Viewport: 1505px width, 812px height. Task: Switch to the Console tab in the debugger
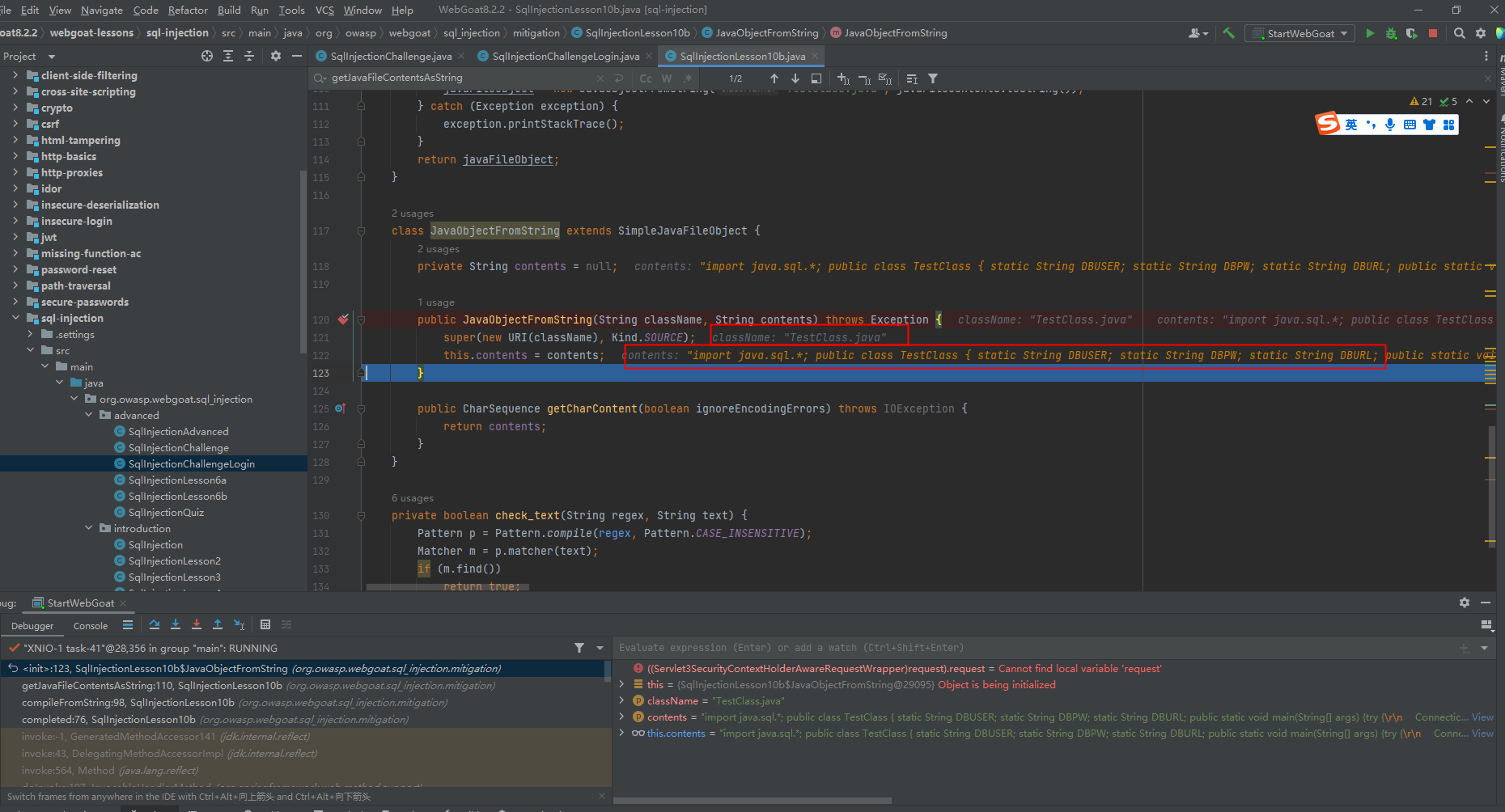(91, 625)
